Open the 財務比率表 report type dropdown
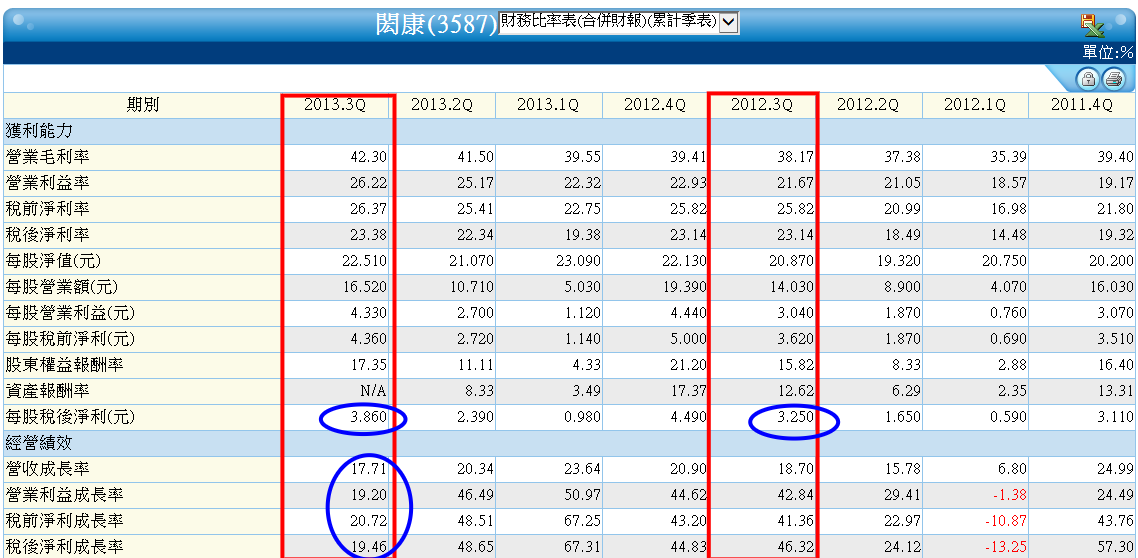 coord(619,22)
